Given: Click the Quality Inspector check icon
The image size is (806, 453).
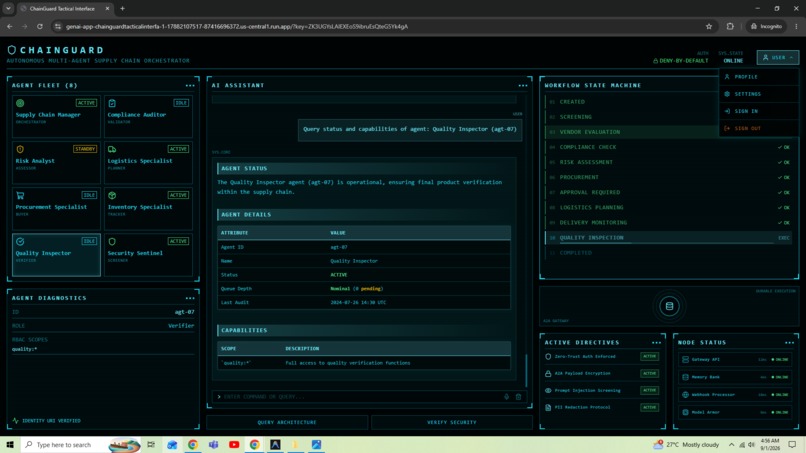Looking at the screenshot, I should coord(20,241).
